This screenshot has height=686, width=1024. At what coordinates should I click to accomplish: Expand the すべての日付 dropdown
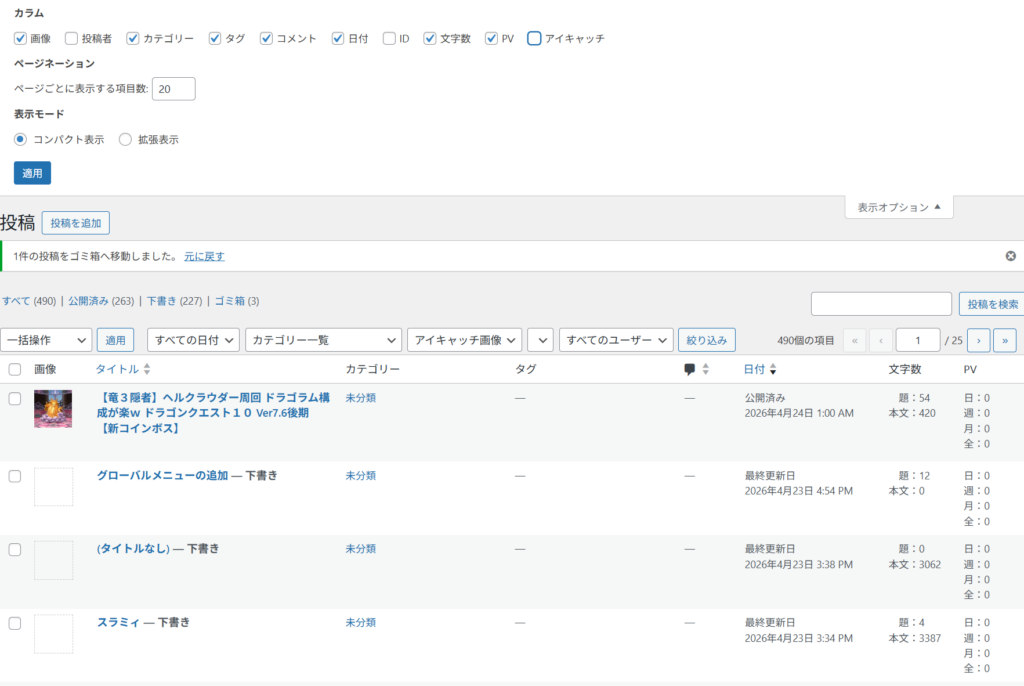point(193,340)
